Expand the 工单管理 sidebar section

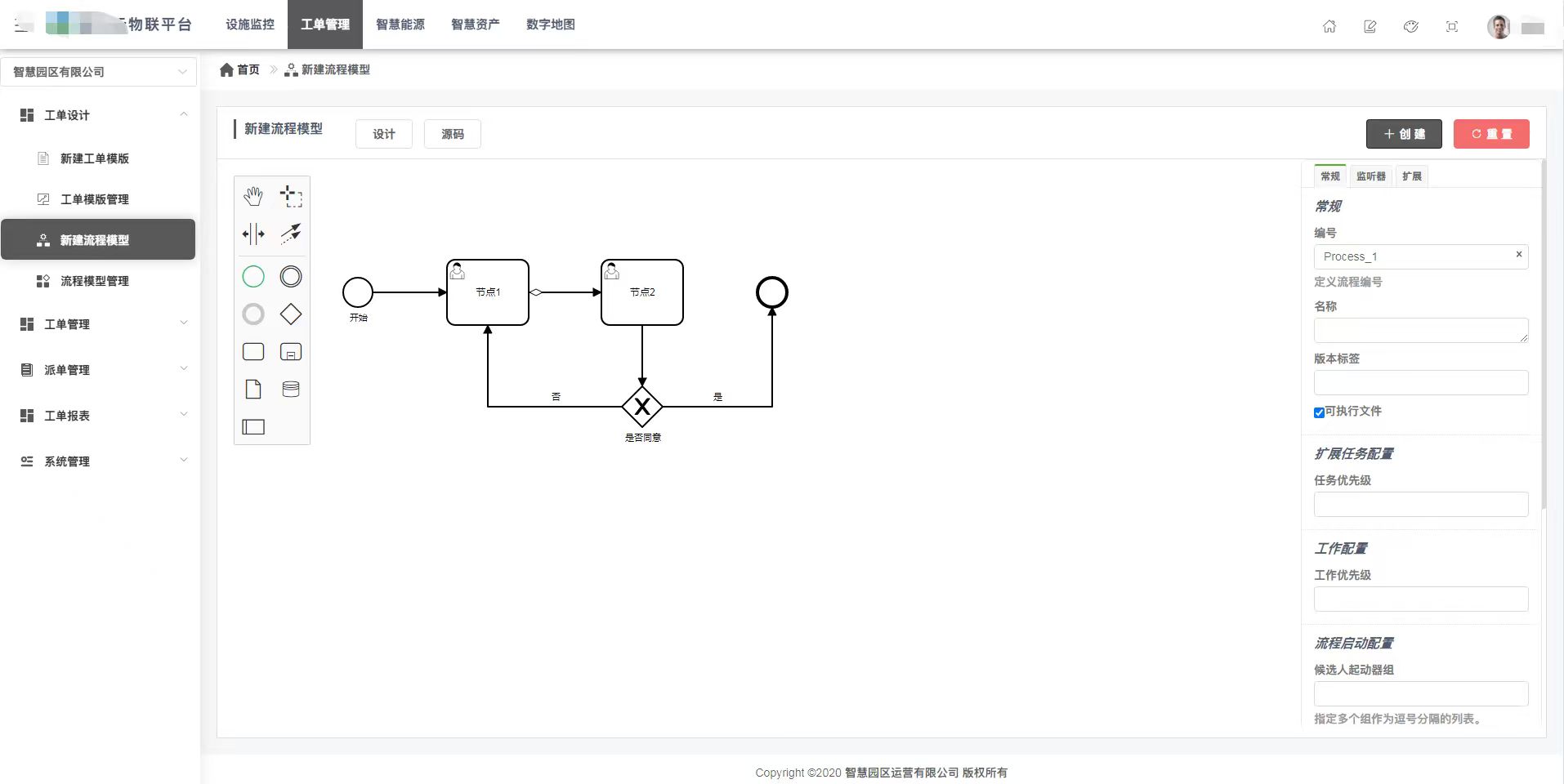[99, 324]
